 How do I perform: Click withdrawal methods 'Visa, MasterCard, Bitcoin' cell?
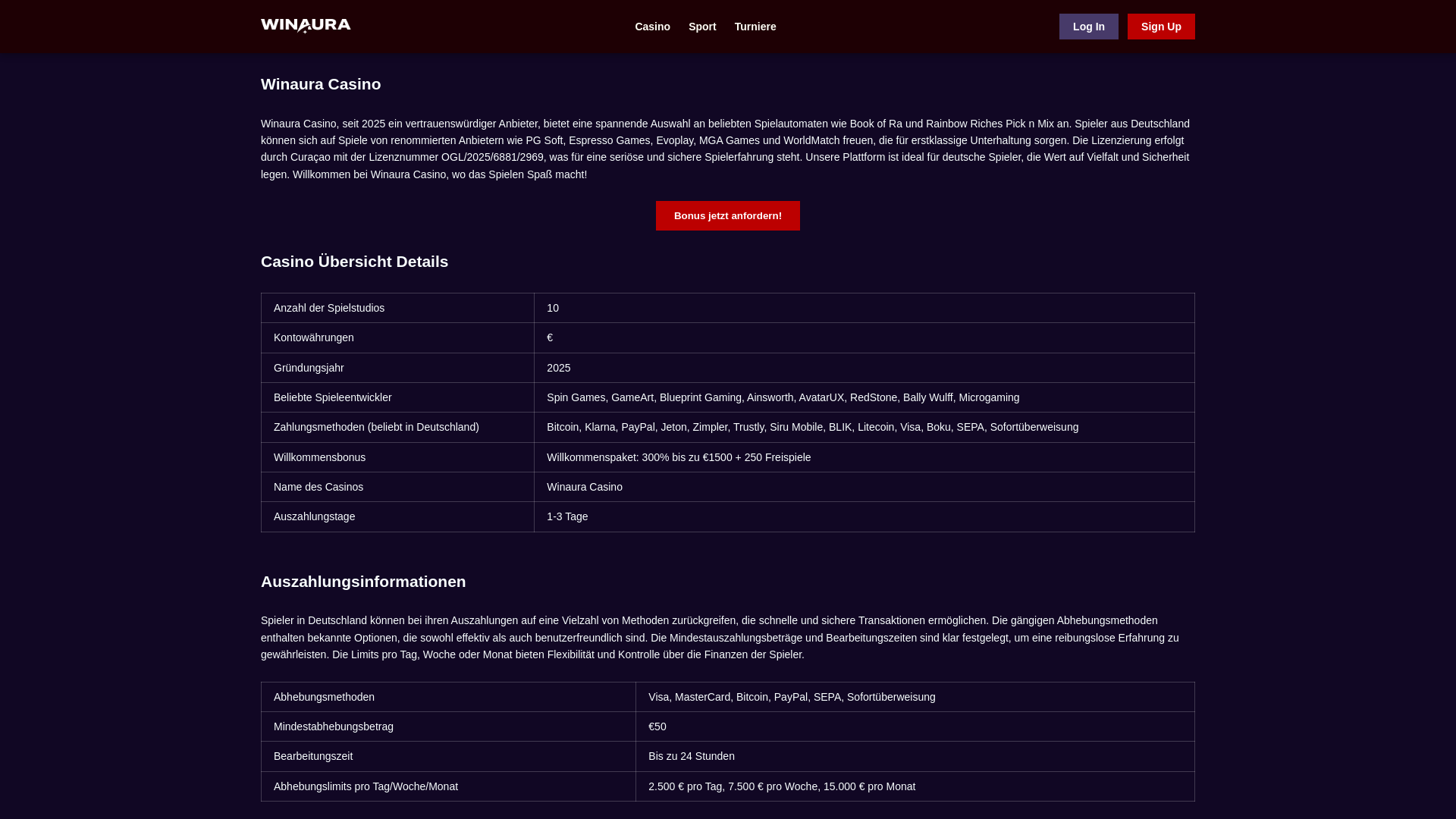[x=915, y=697]
